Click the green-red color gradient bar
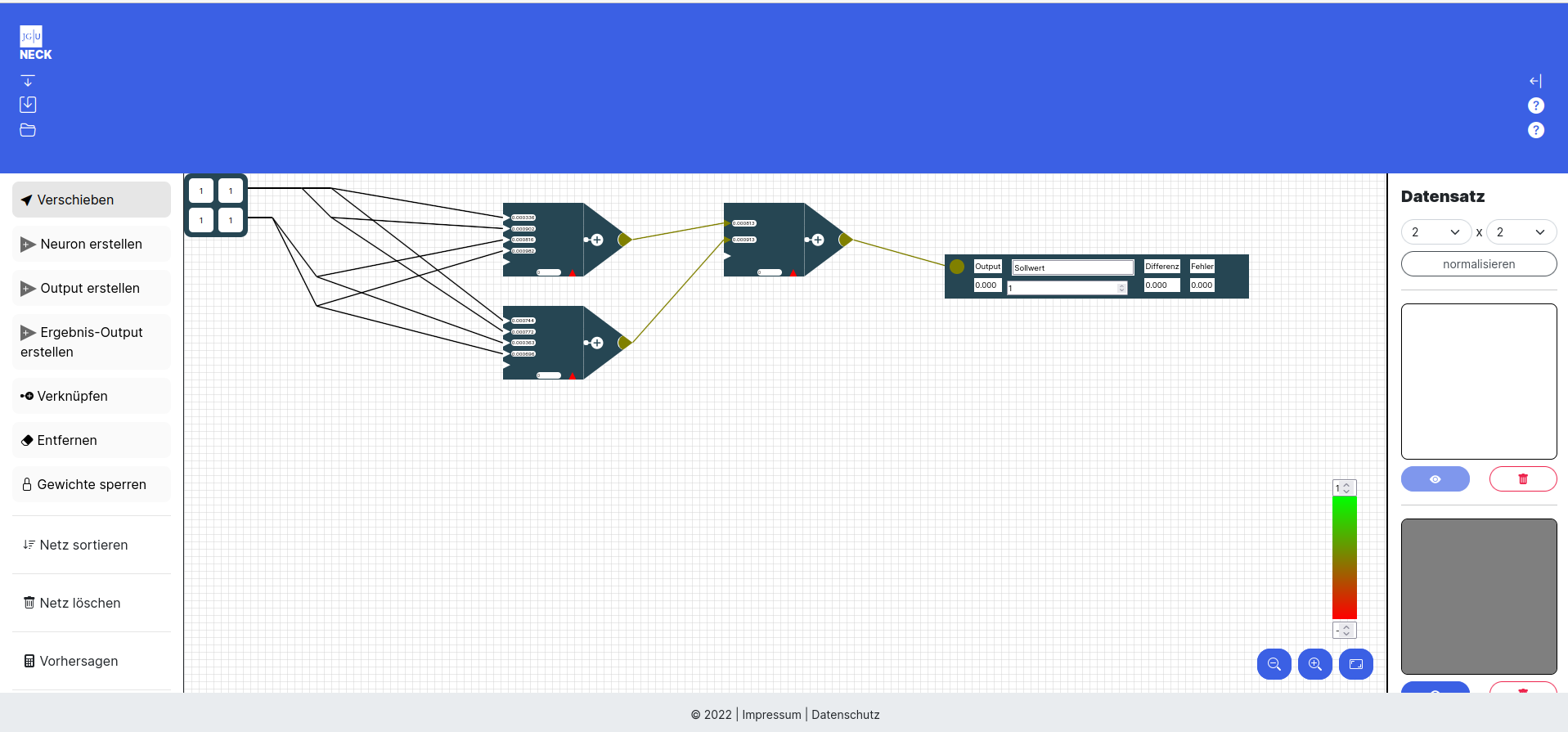The width and height of the screenshot is (1568, 732). pyautogui.click(x=1344, y=558)
